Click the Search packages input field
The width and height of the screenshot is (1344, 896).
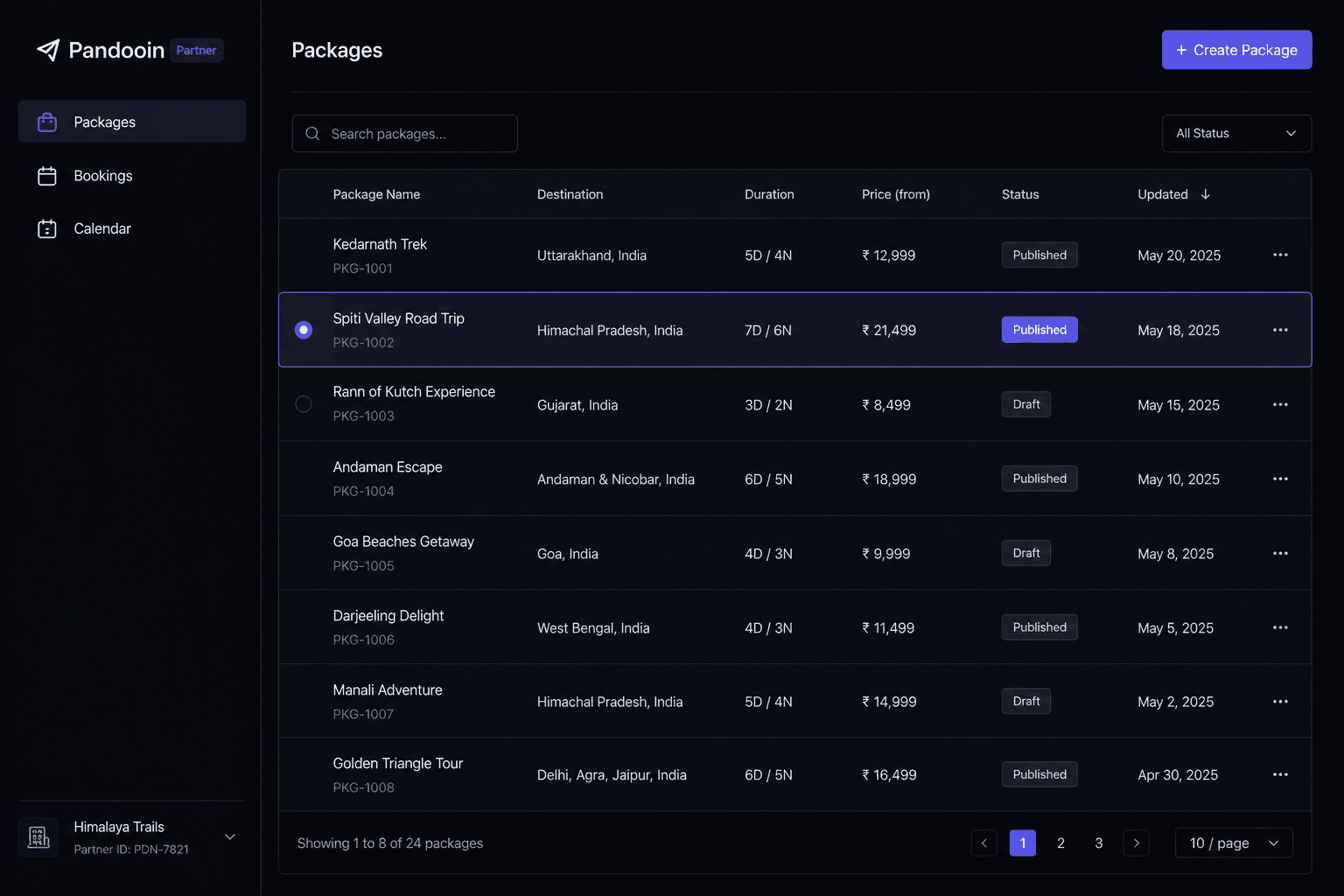404,134
